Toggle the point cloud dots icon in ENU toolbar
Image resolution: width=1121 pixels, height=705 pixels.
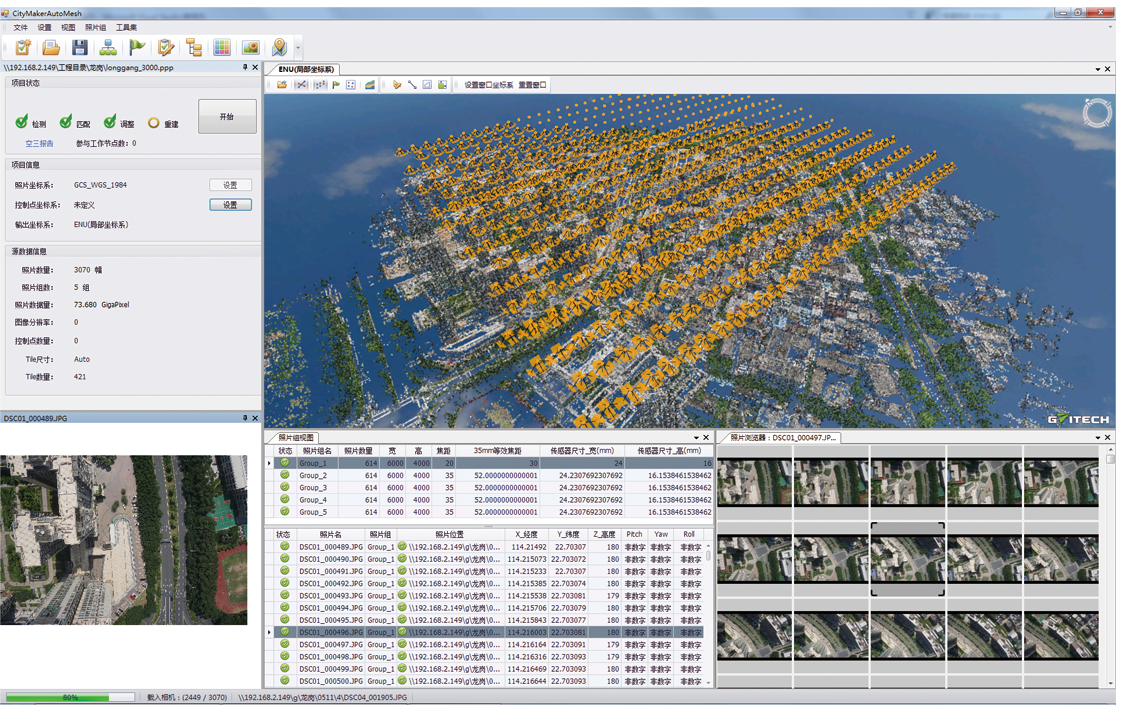coord(320,84)
